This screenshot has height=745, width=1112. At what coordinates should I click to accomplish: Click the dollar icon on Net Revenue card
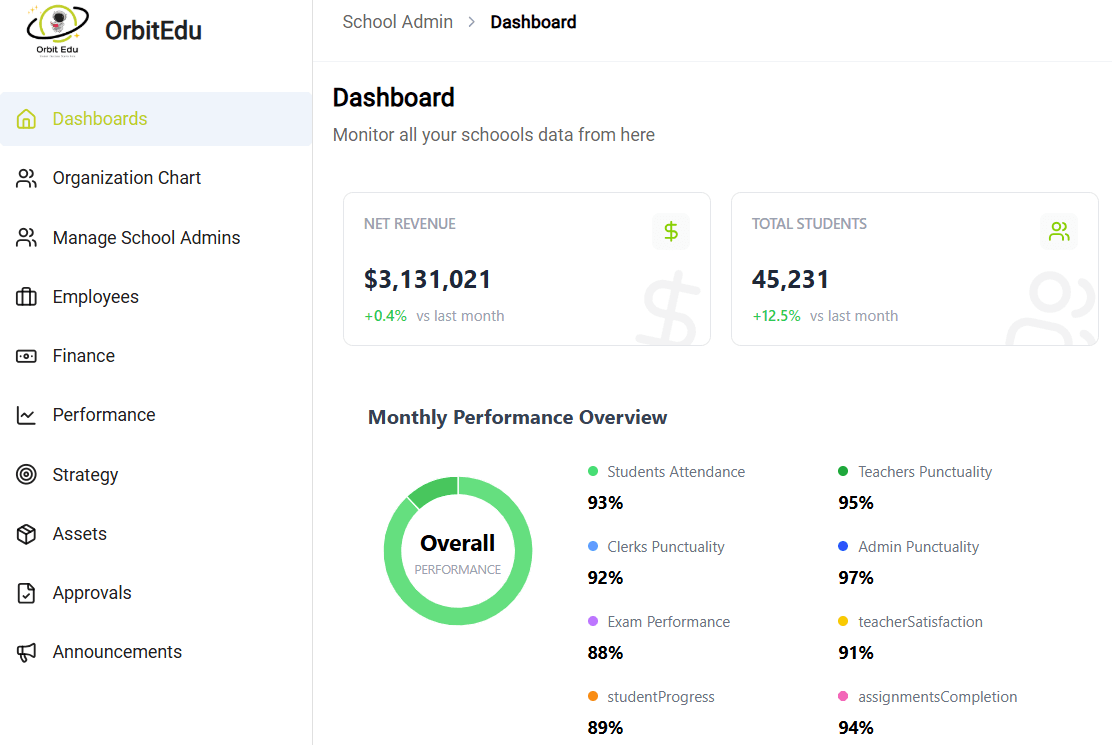671,231
